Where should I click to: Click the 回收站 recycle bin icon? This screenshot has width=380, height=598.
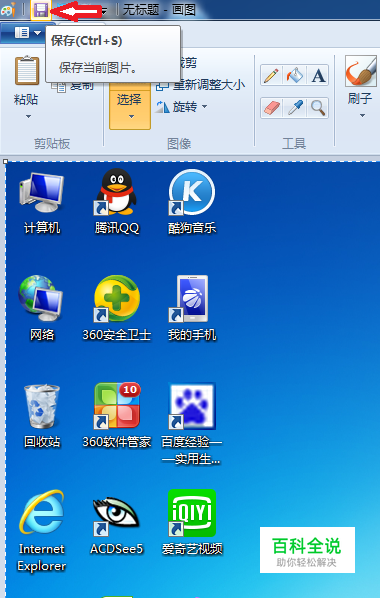(x=42, y=406)
